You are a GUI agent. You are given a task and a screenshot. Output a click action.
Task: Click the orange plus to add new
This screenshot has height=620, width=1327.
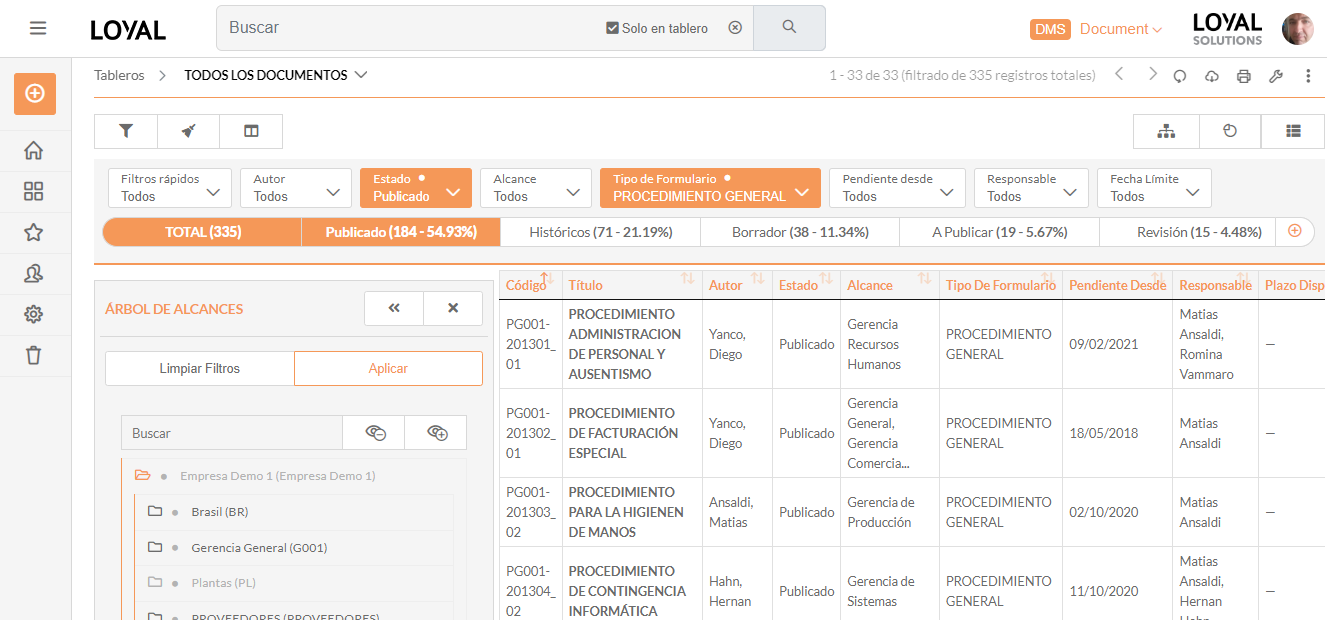pos(34,93)
